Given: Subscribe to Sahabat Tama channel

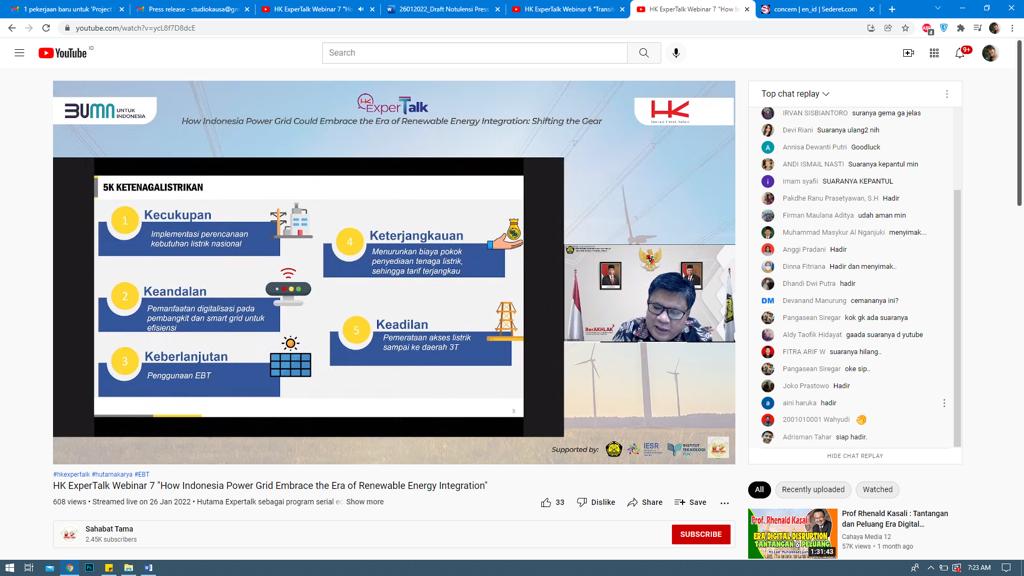Looking at the screenshot, I should (x=700, y=534).
